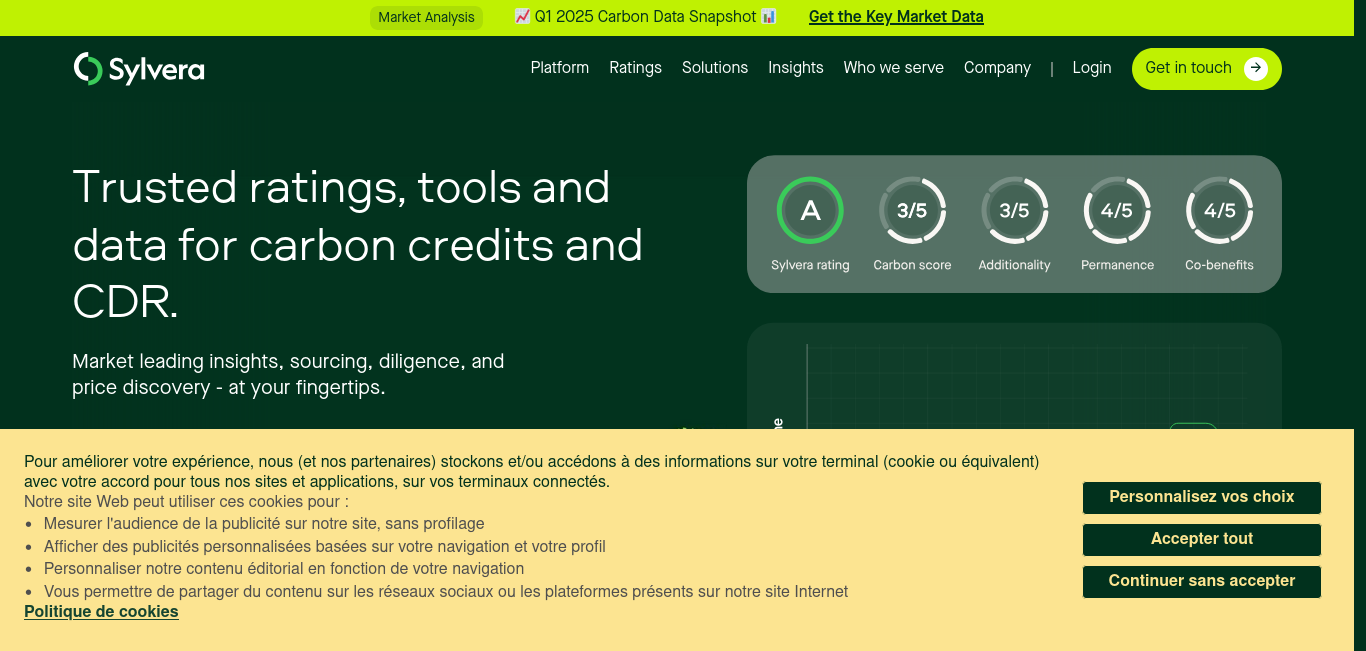The width and height of the screenshot is (1366, 651).
Task: Click the Market leading insights subtitle
Action: 288,374
